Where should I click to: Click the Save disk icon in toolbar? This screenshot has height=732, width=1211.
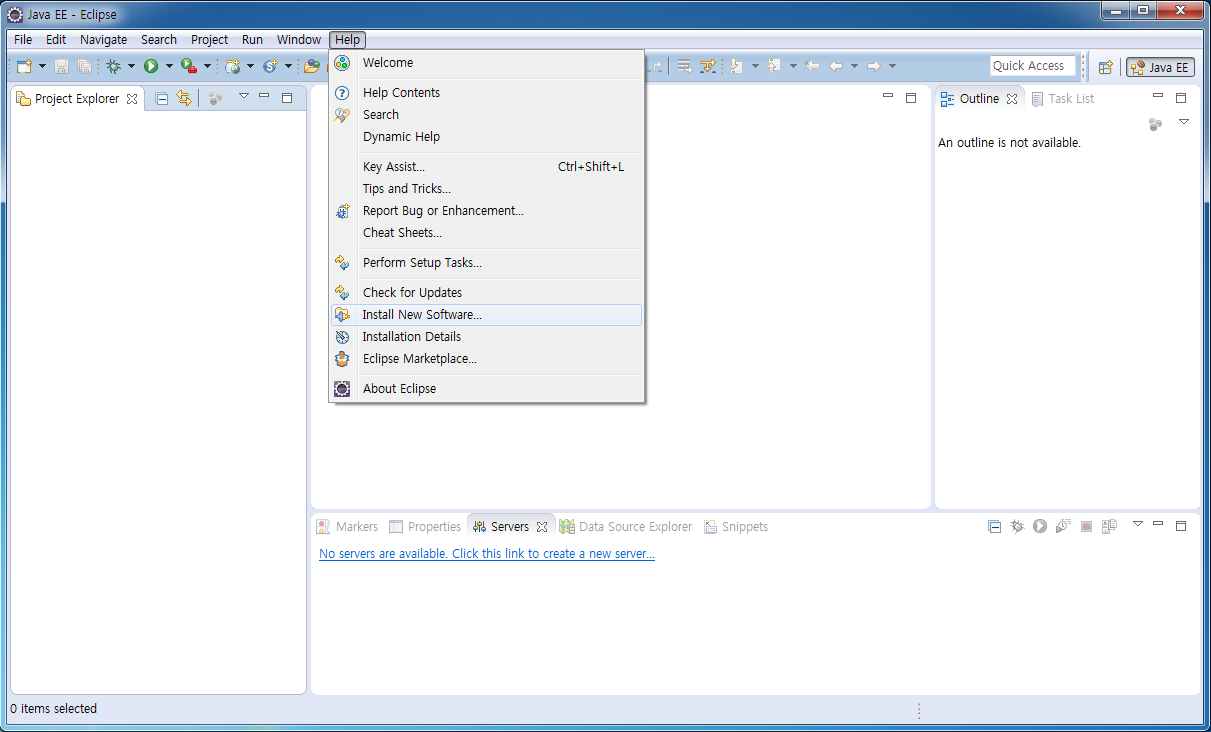(x=61, y=66)
